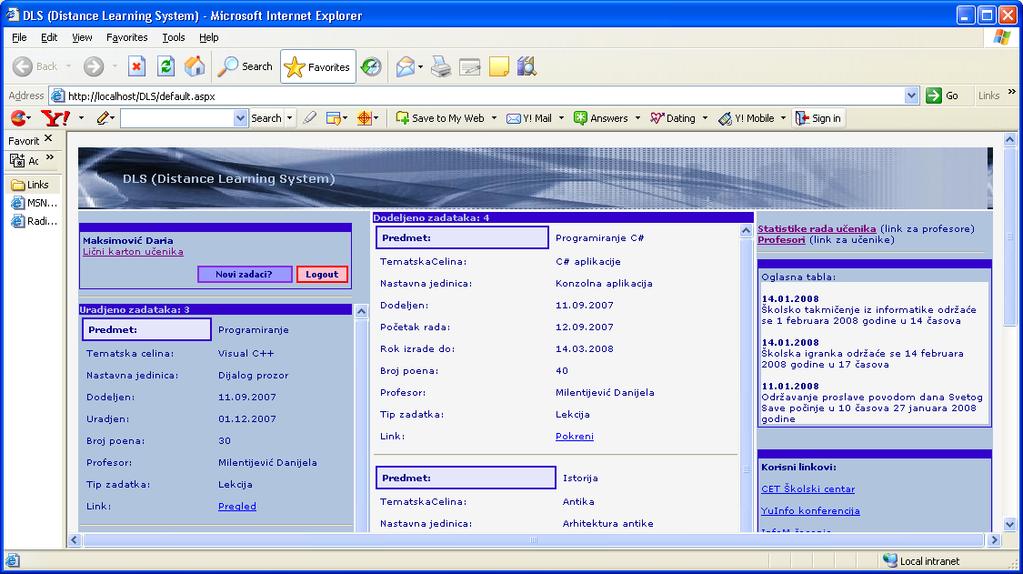Click the Yahoo pencil customize icon
This screenshot has width=1023, height=574.
point(102,118)
